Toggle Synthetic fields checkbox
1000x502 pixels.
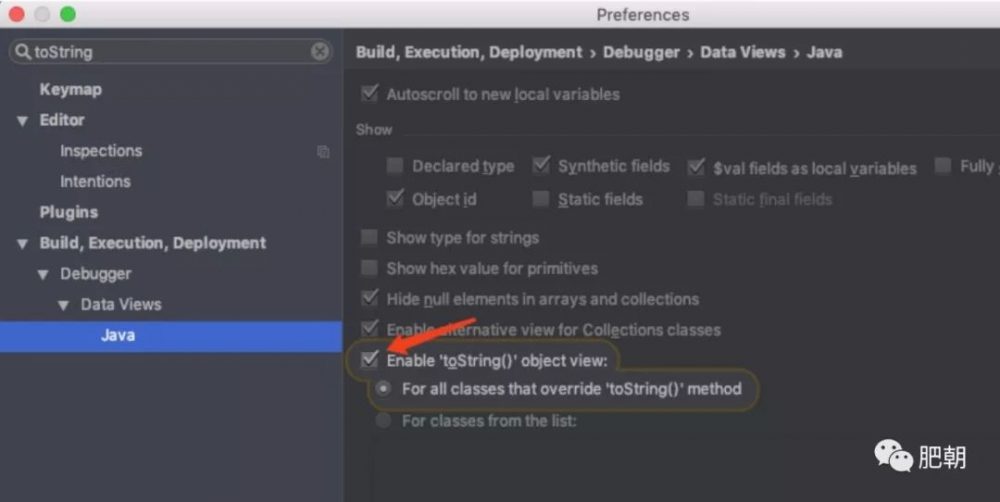(x=541, y=166)
